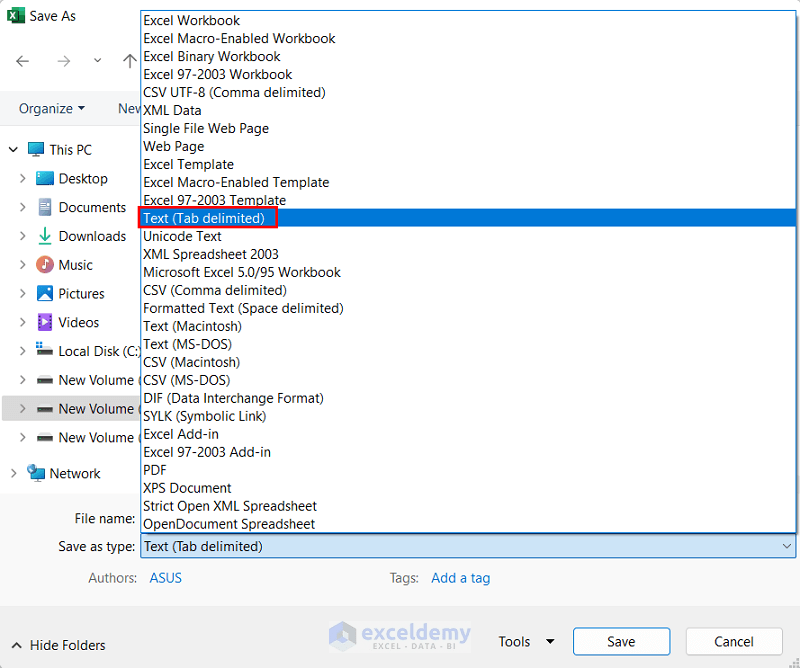This screenshot has width=800, height=668.
Task: Choose DIF (Data Interchange Format) type
Action: (x=468, y=398)
